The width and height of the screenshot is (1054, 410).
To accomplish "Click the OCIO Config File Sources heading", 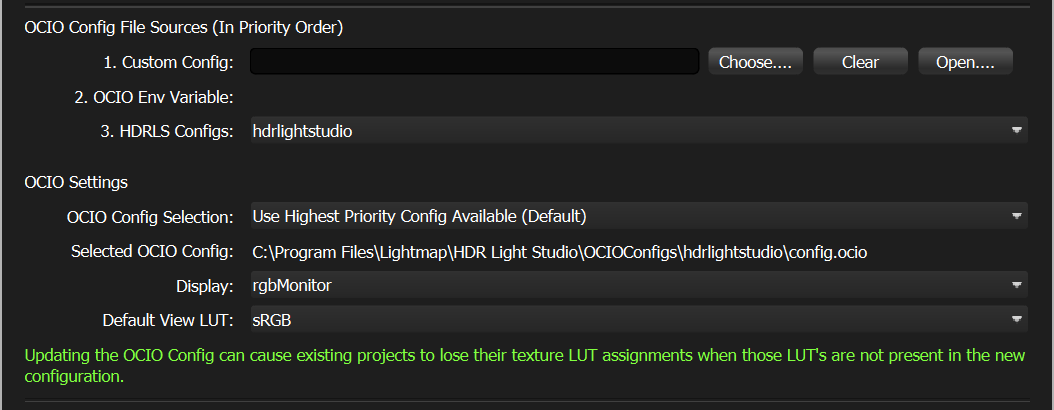I will pos(184,28).
